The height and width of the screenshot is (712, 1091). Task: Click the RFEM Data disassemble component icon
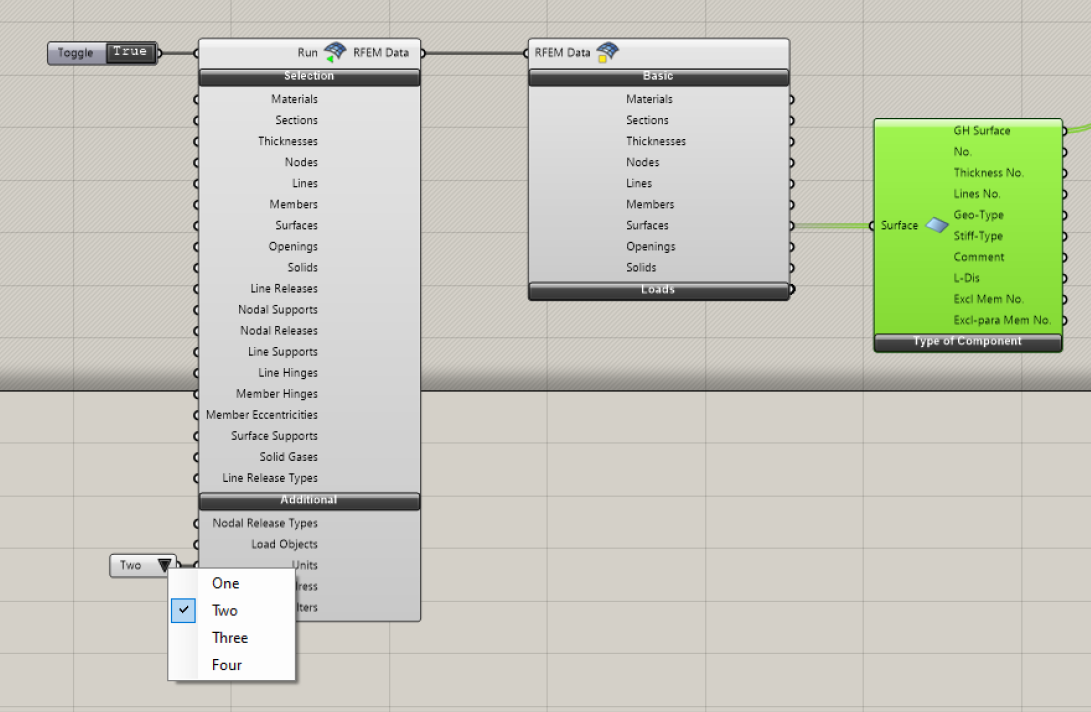pos(607,52)
